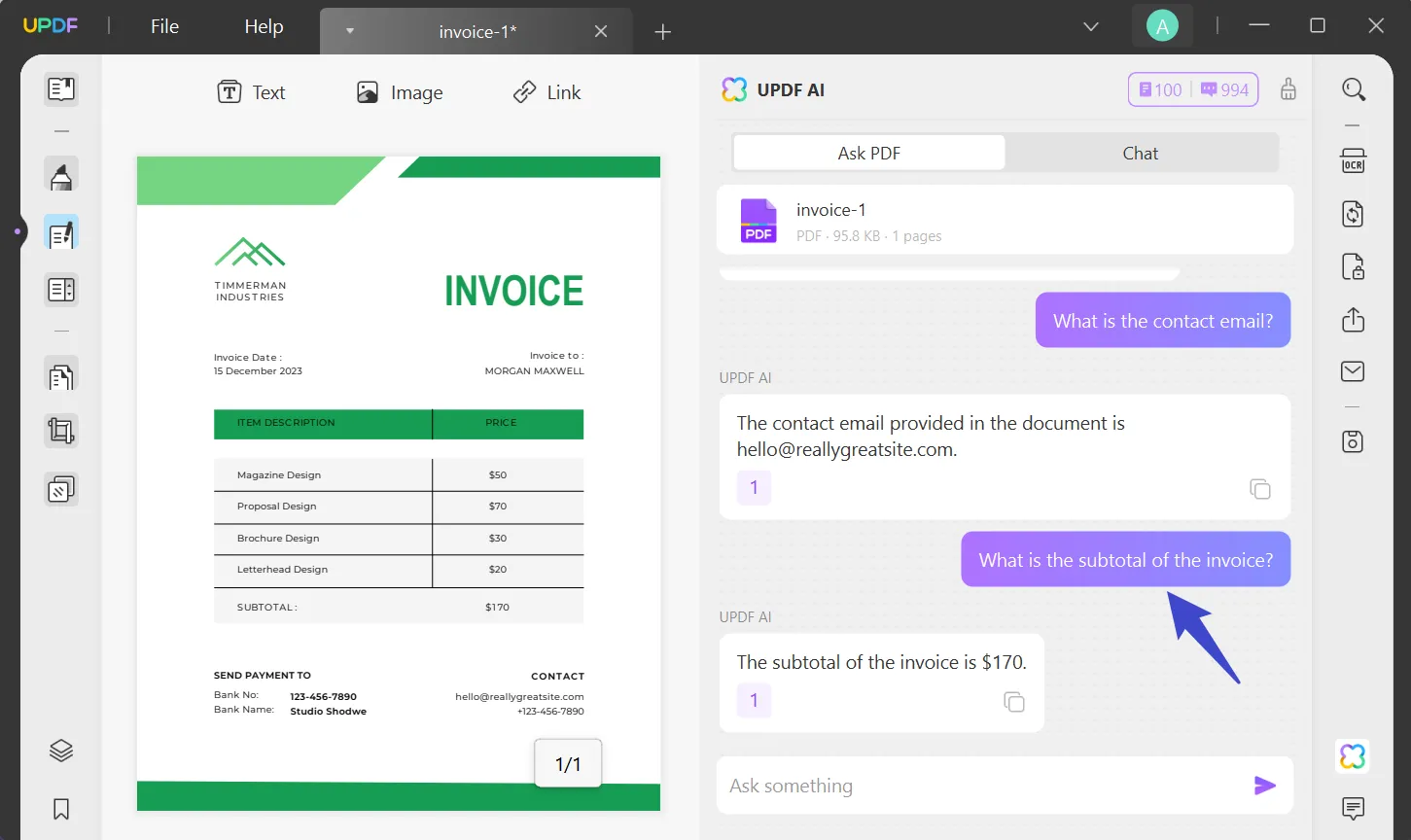Image resolution: width=1411 pixels, height=840 pixels.
Task: Select the Comment highlighter tool
Action: tap(61, 176)
